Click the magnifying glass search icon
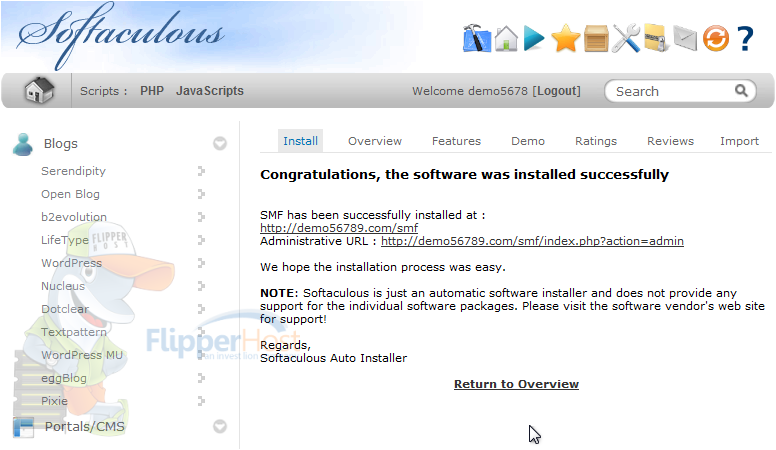Image resolution: width=776 pixels, height=450 pixels. coord(741,91)
